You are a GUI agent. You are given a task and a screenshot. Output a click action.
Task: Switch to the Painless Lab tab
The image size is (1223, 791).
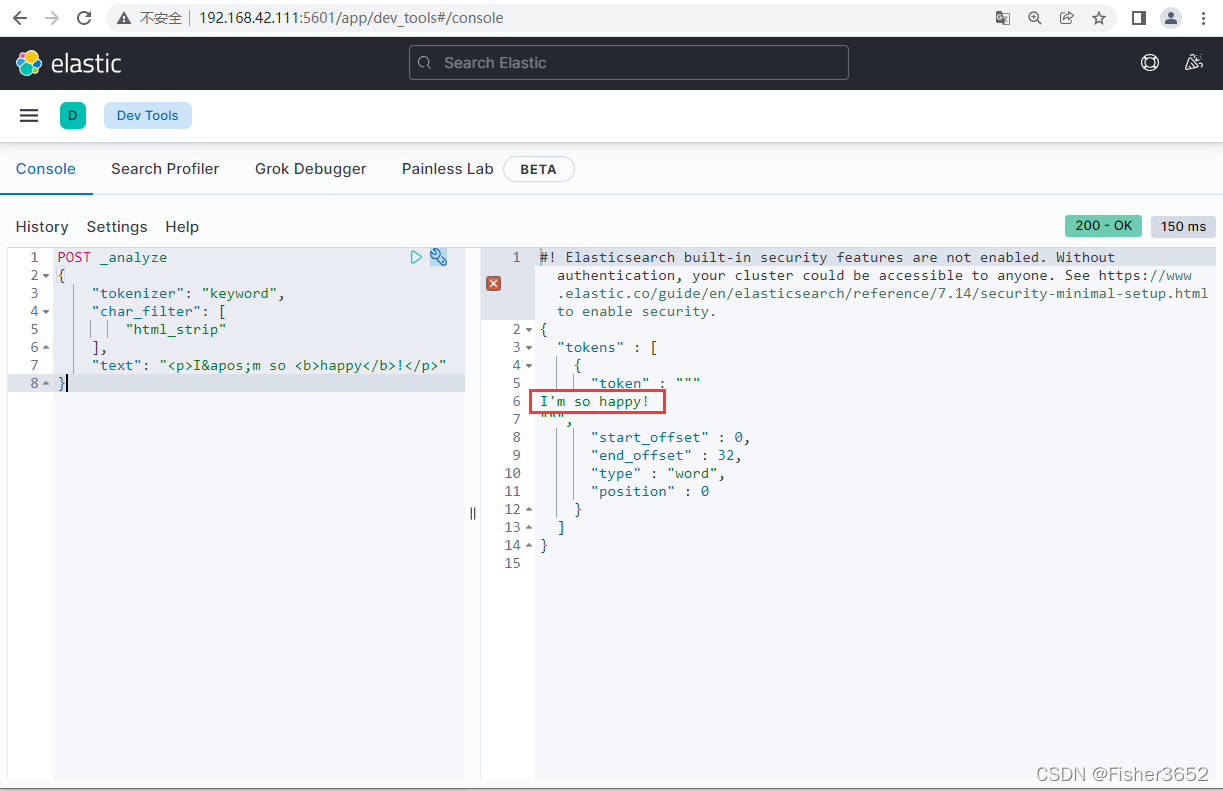pos(448,169)
